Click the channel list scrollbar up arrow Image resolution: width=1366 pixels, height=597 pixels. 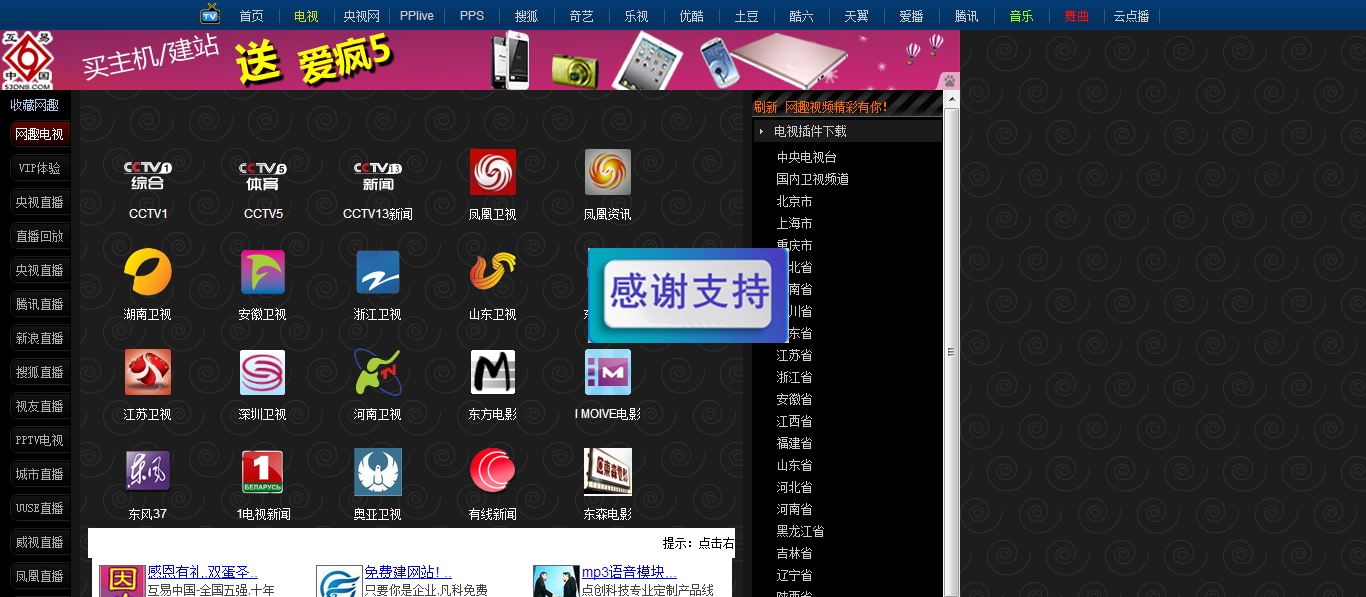(951, 98)
